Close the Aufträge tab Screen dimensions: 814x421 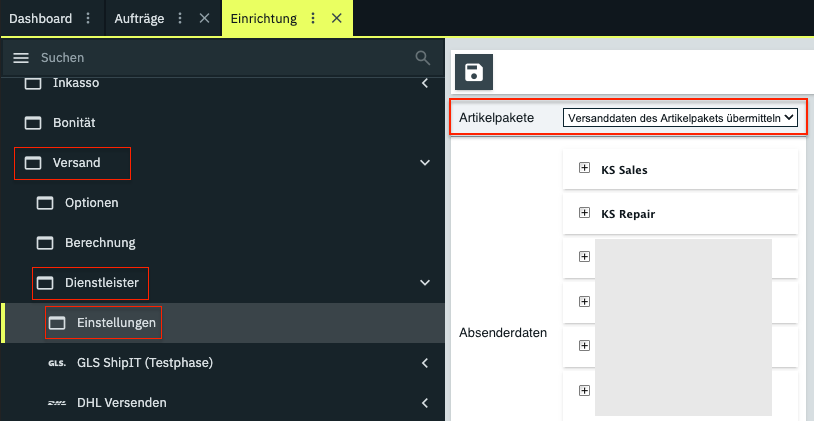pos(204,18)
